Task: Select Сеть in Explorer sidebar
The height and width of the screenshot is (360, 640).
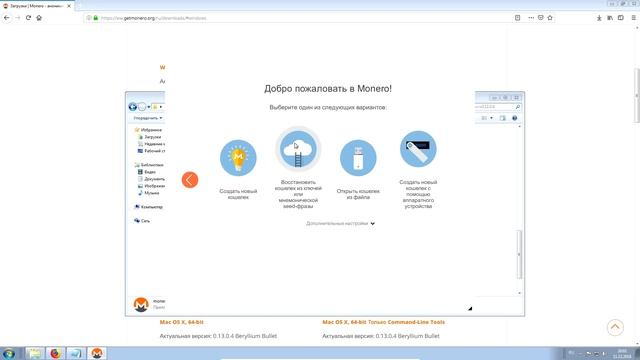Action: [x=142, y=221]
